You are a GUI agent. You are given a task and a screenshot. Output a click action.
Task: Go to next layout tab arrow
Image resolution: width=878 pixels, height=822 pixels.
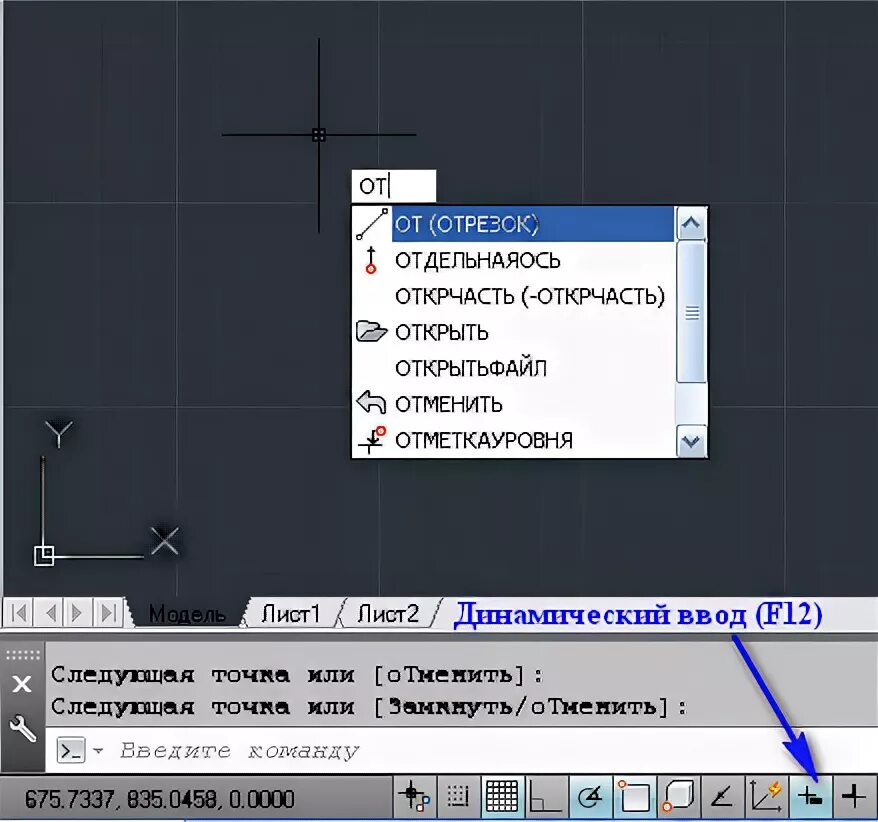78,614
